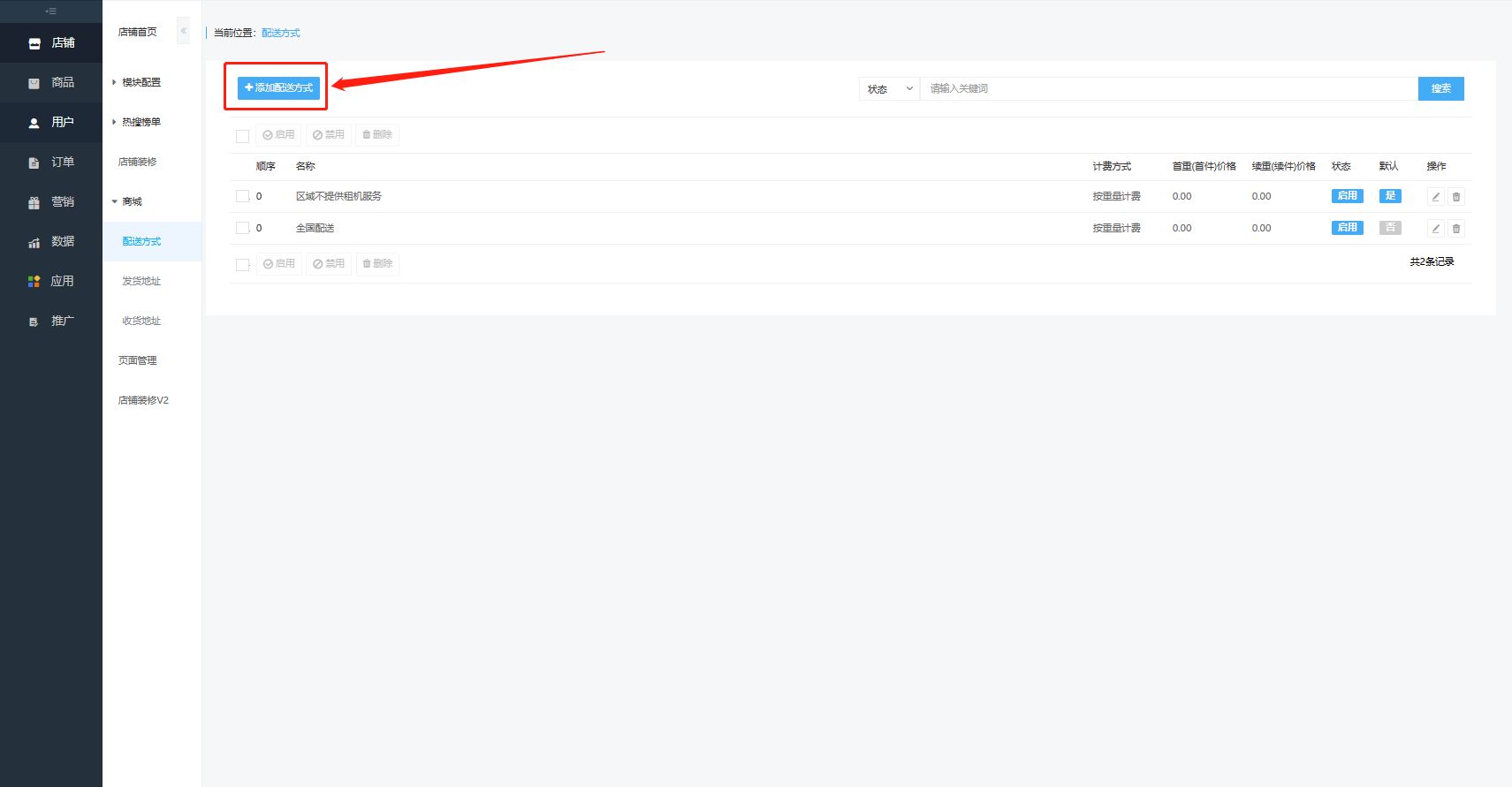Select the 数据 chart icon
1512x787 pixels.
click(34, 242)
